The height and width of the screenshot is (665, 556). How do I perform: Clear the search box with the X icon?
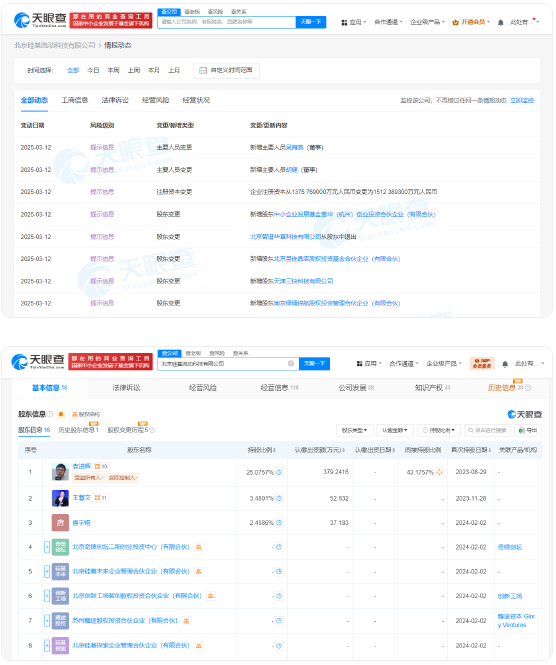click(291, 363)
